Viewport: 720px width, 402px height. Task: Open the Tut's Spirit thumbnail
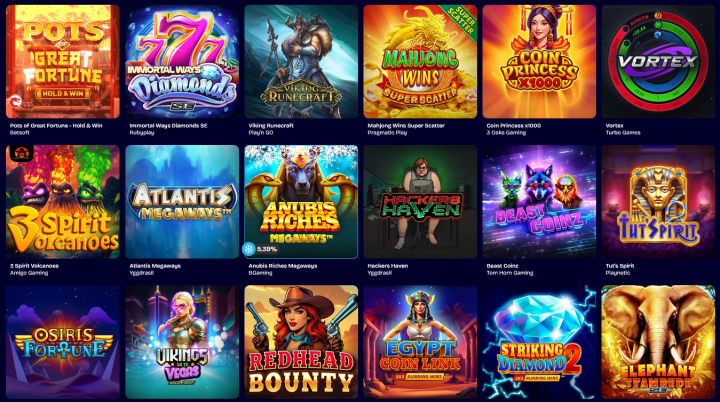(658, 202)
